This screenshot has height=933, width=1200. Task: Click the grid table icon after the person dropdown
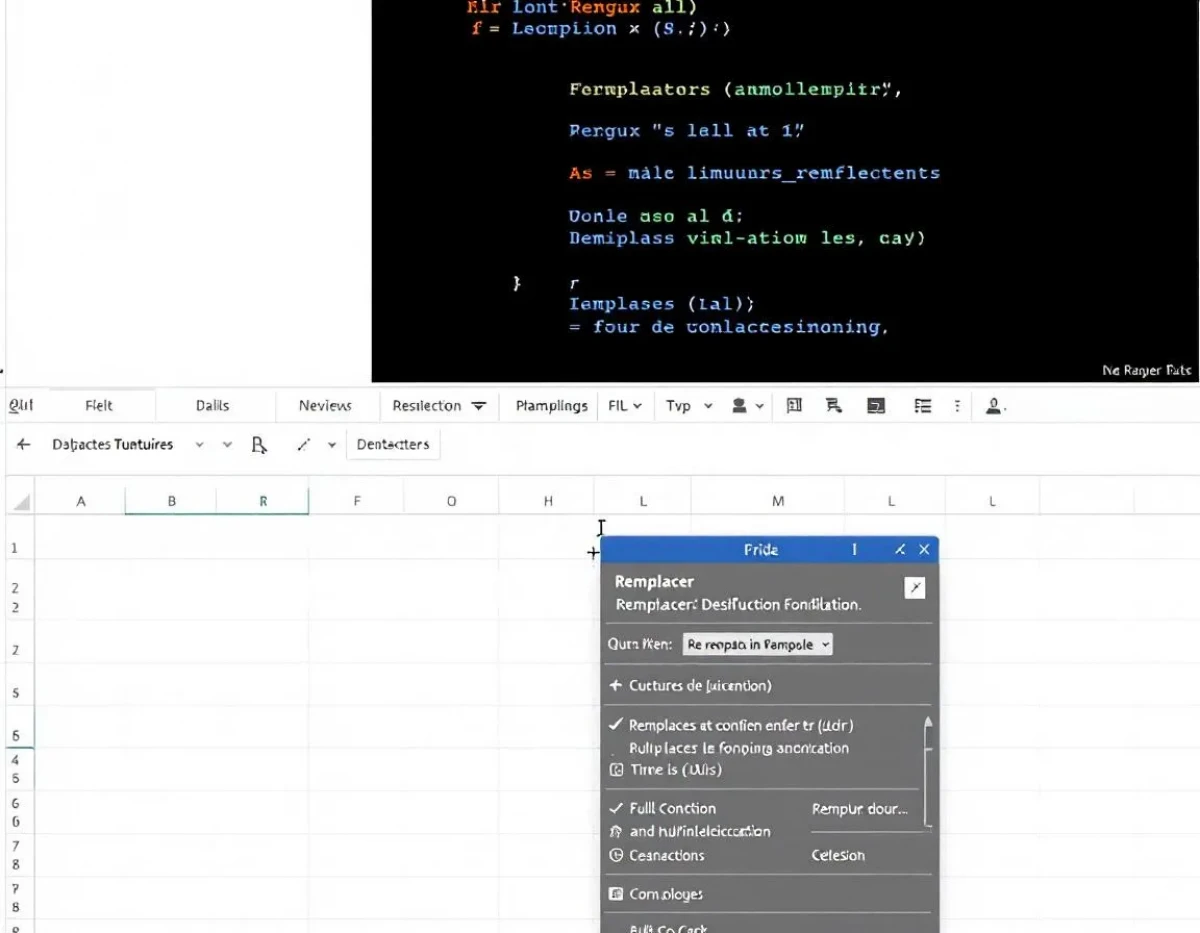(794, 405)
